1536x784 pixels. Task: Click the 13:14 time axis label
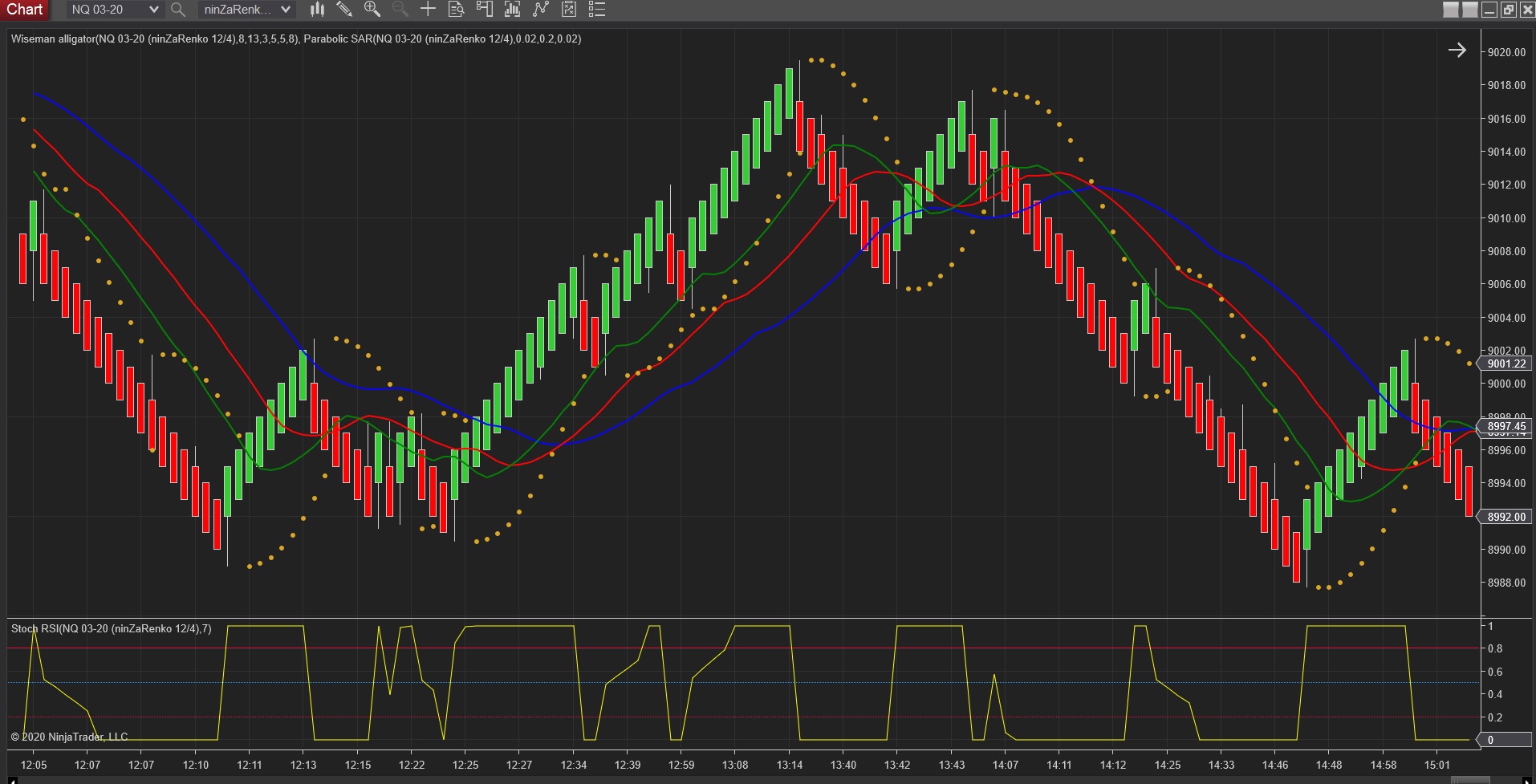click(x=790, y=765)
